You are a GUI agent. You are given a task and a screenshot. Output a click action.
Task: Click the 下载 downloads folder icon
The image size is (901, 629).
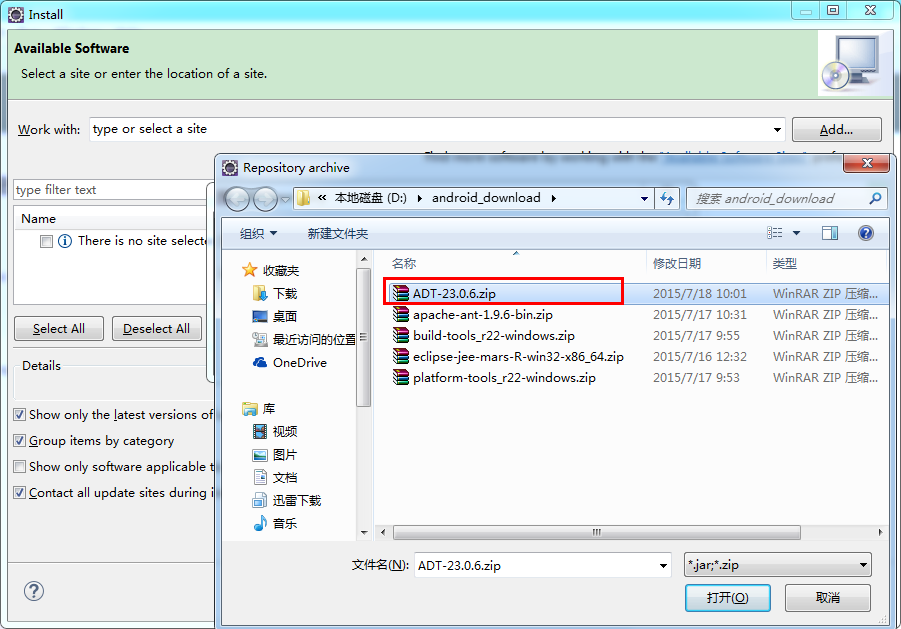260,293
